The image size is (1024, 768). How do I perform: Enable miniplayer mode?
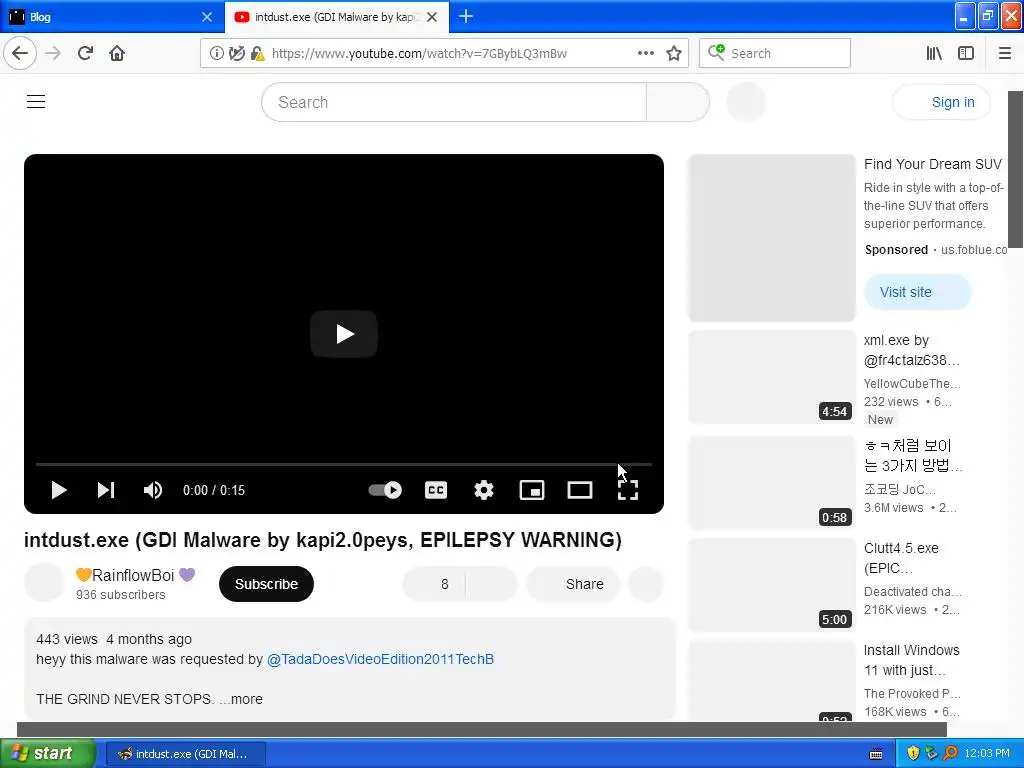tap(532, 490)
